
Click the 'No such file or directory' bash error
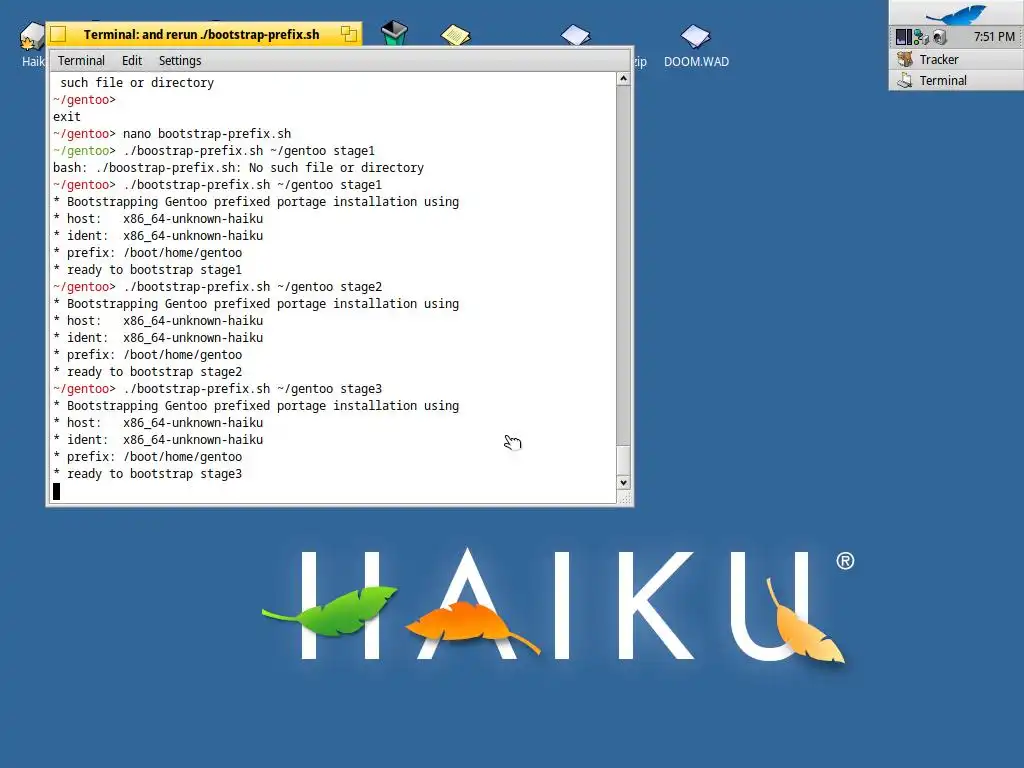point(238,168)
